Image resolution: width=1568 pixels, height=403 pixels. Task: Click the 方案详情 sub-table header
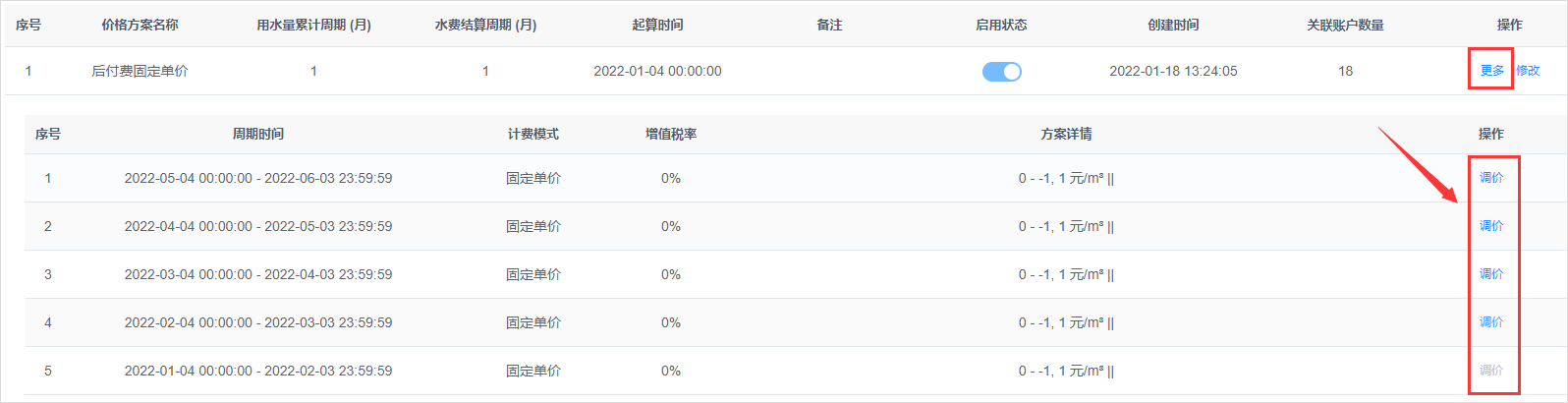[1066, 134]
